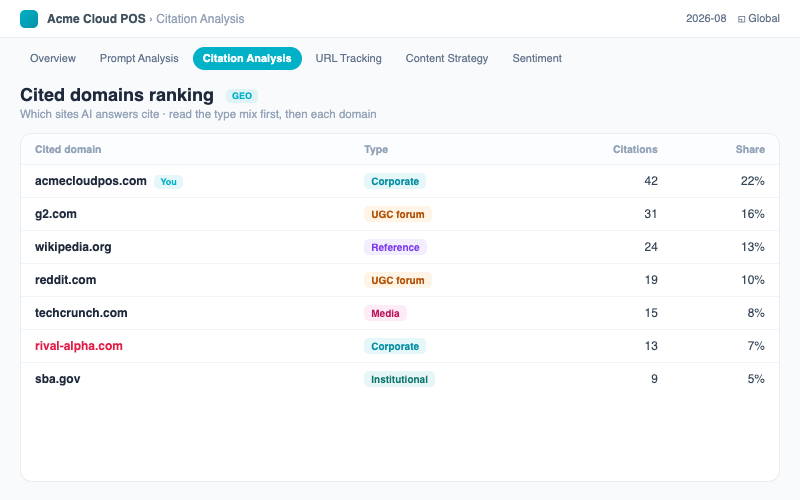
Task: Click the 31 citations value for g2.com
Action: [x=651, y=214]
